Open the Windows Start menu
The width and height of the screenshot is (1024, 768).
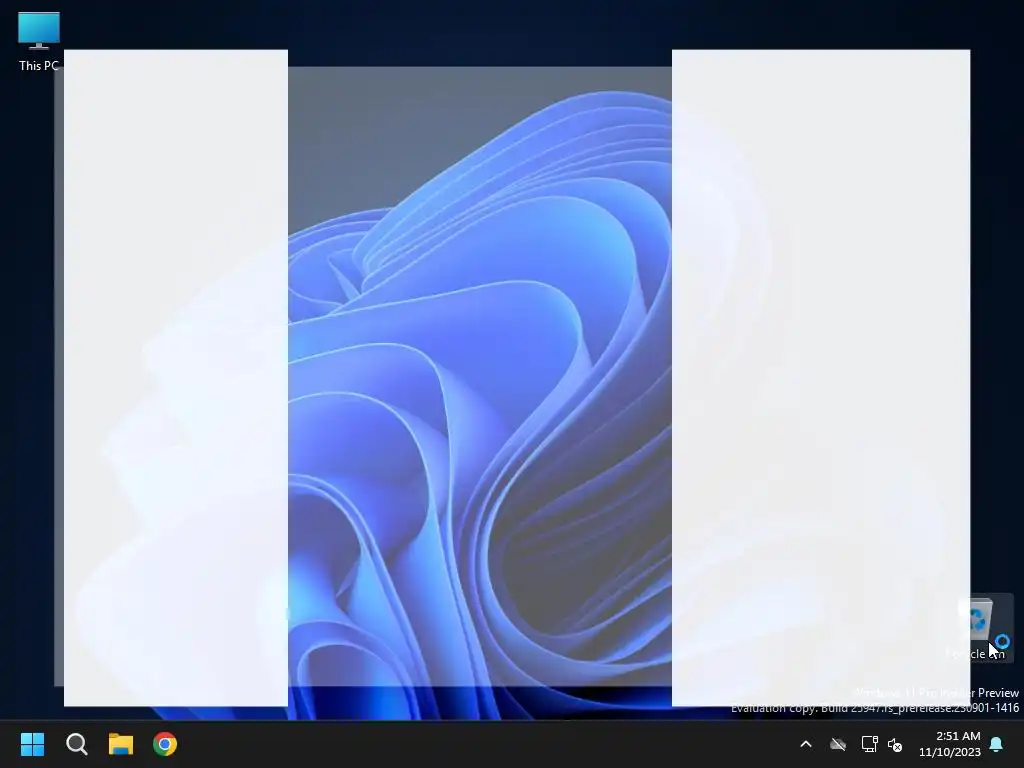click(32, 744)
